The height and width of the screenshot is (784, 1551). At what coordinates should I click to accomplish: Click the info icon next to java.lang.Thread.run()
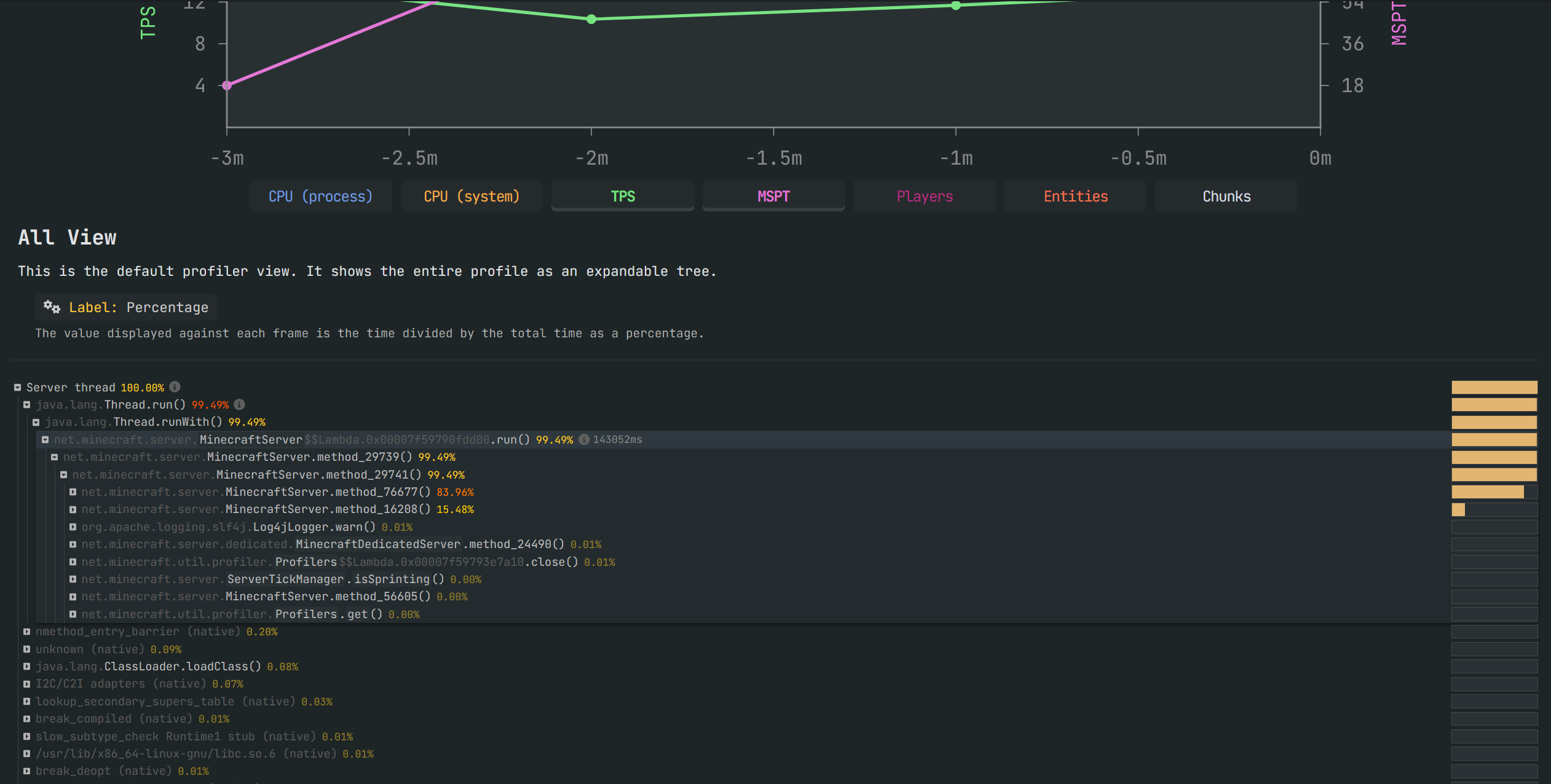tap(240, 404)
